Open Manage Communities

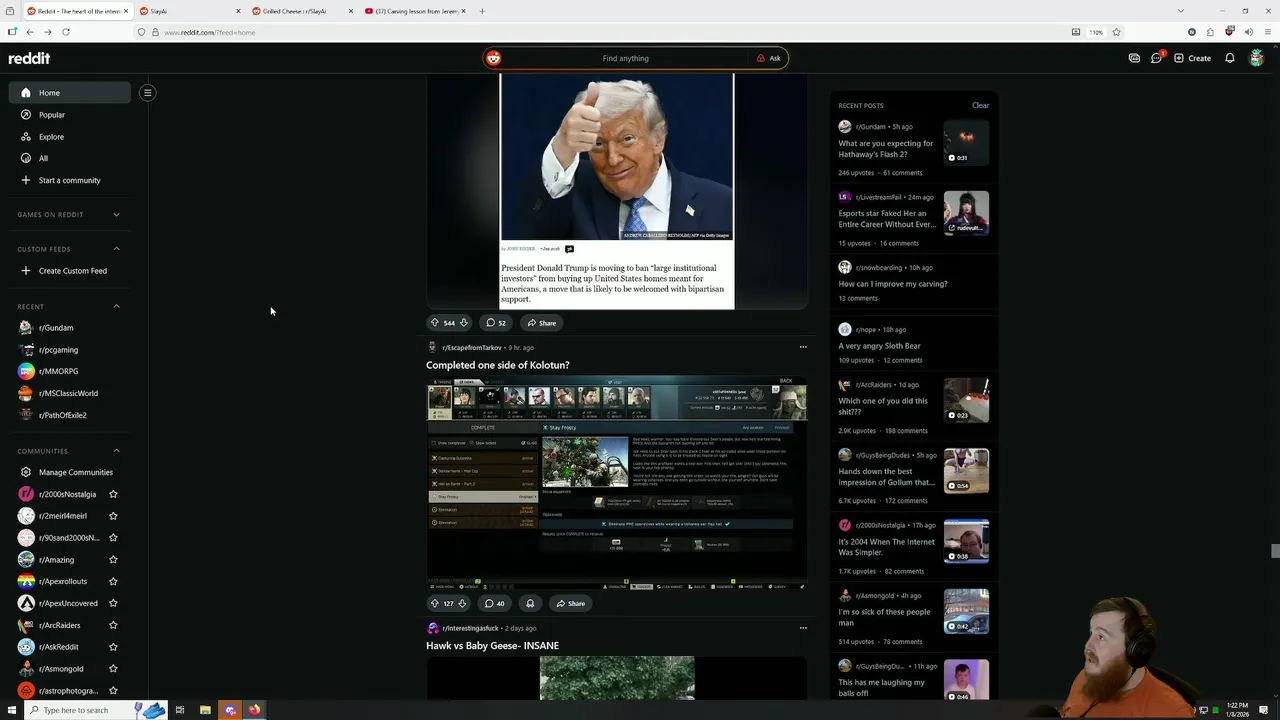(70, 472)
